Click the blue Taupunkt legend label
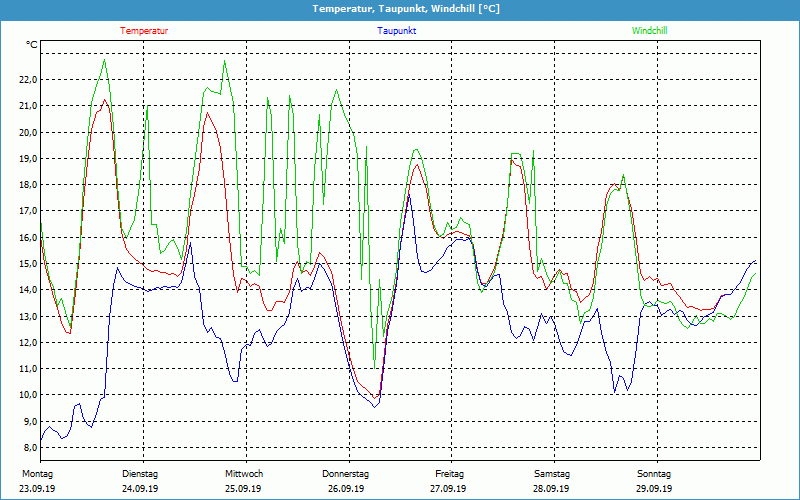 click(x=396, y=31)
